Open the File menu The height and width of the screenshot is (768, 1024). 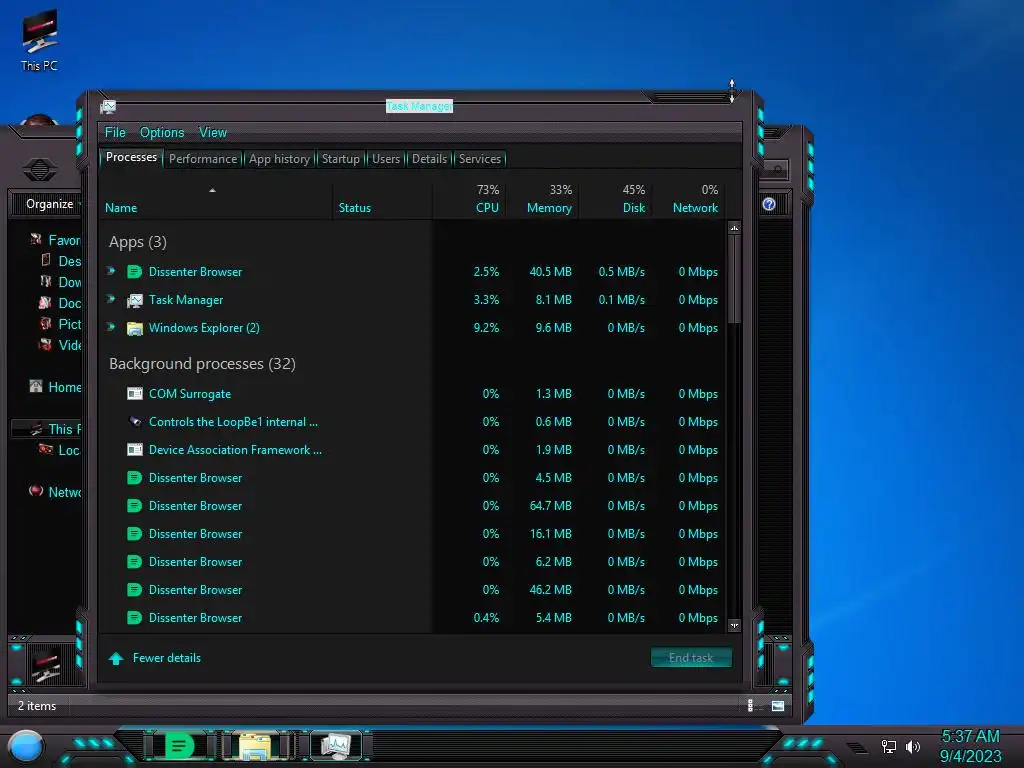pos(115,133)
